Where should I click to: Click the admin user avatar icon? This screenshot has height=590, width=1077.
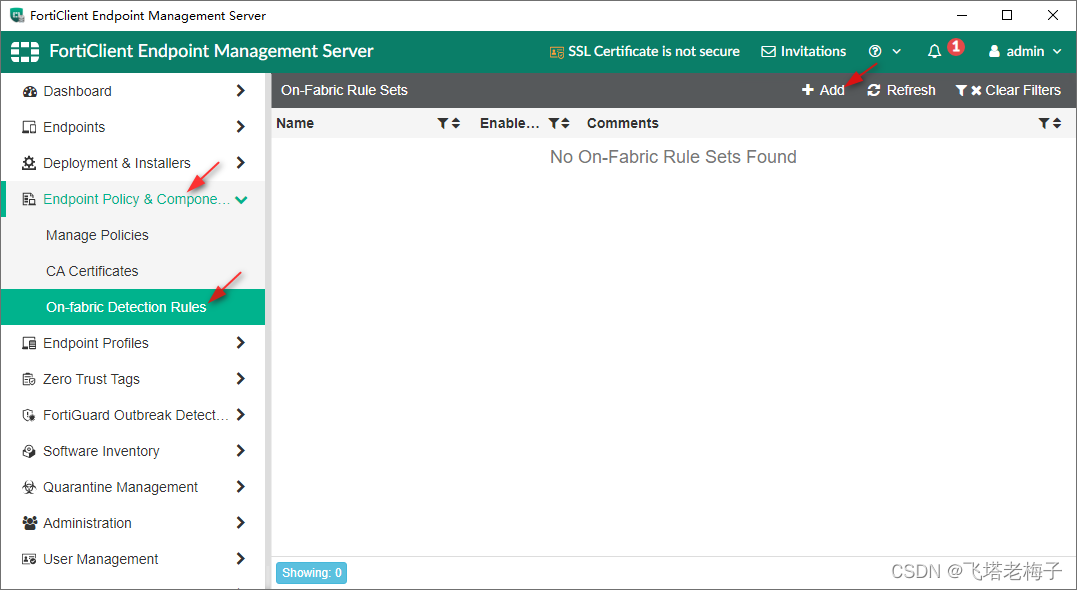tap(994, 52)
